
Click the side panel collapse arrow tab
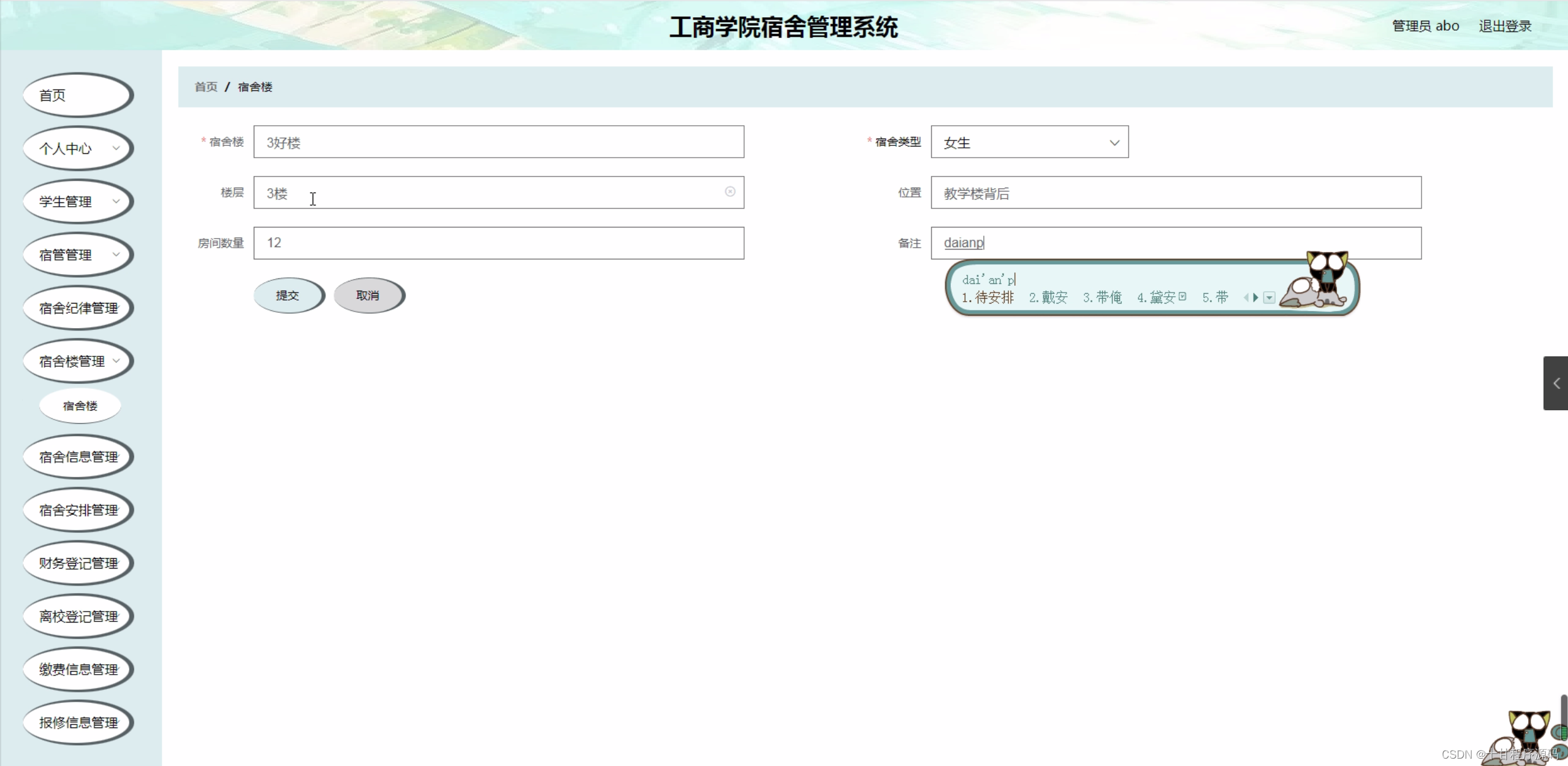1556,383
